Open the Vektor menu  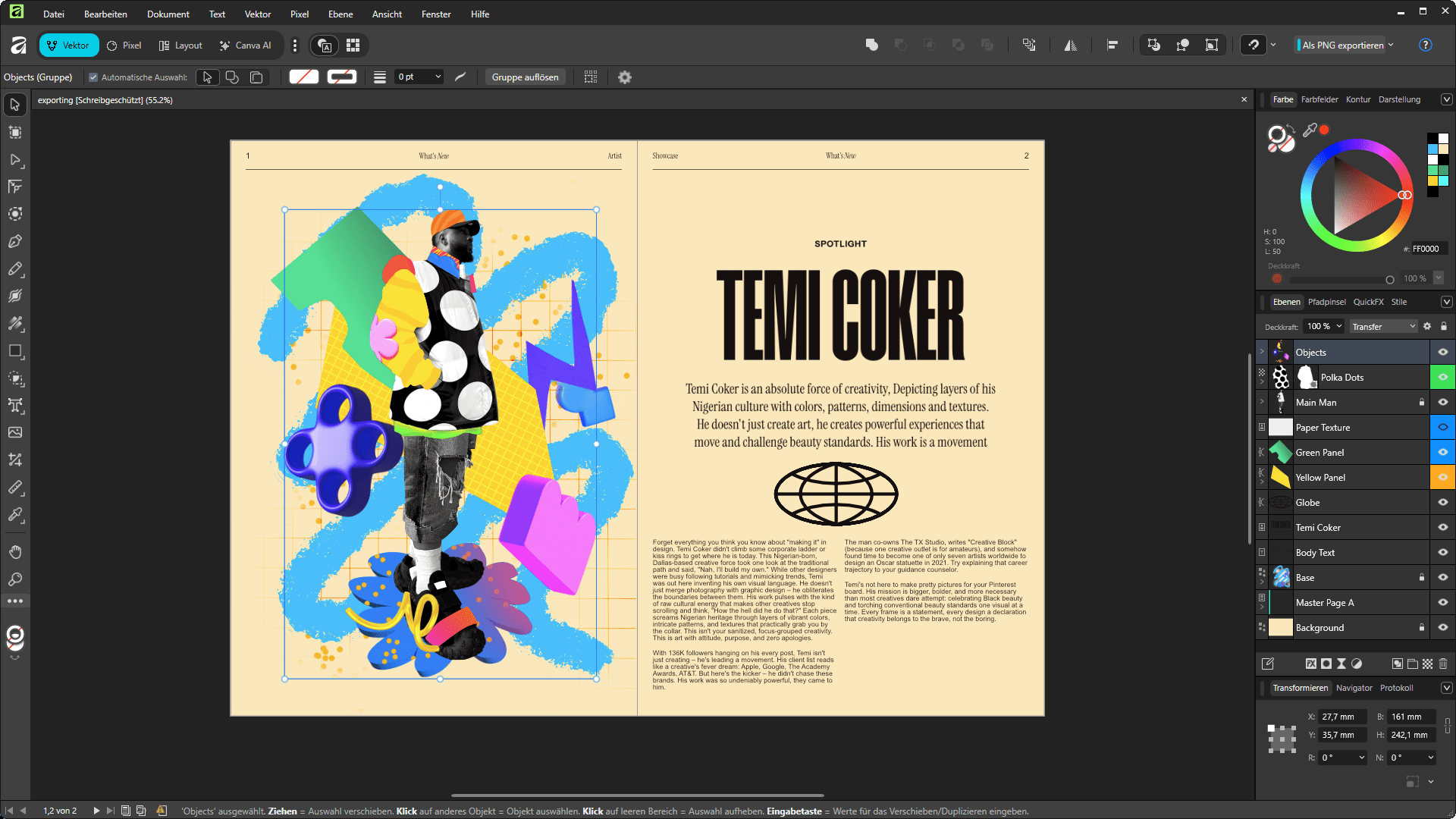[257, 14]
